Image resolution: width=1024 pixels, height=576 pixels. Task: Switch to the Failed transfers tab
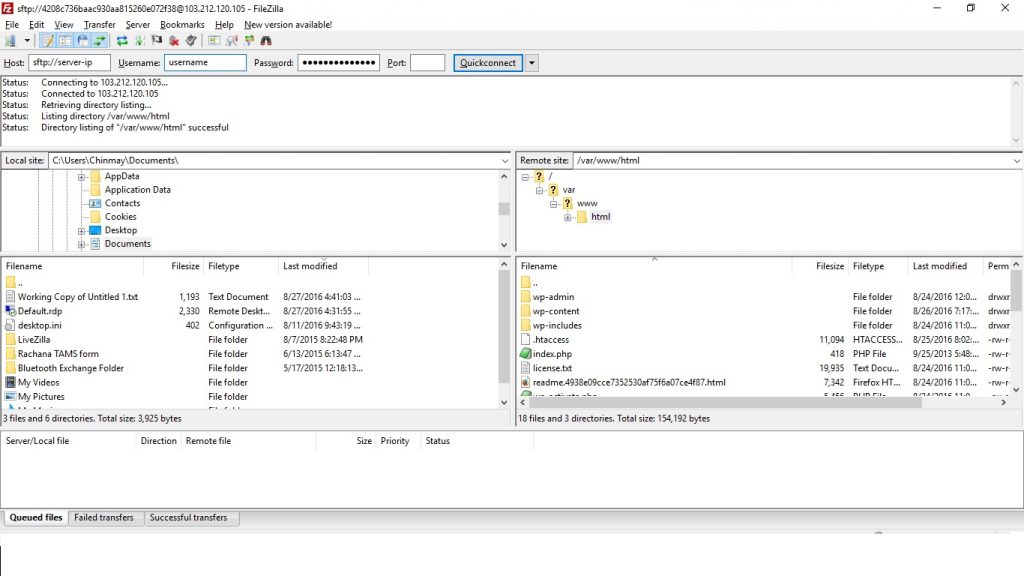point(104,518)
